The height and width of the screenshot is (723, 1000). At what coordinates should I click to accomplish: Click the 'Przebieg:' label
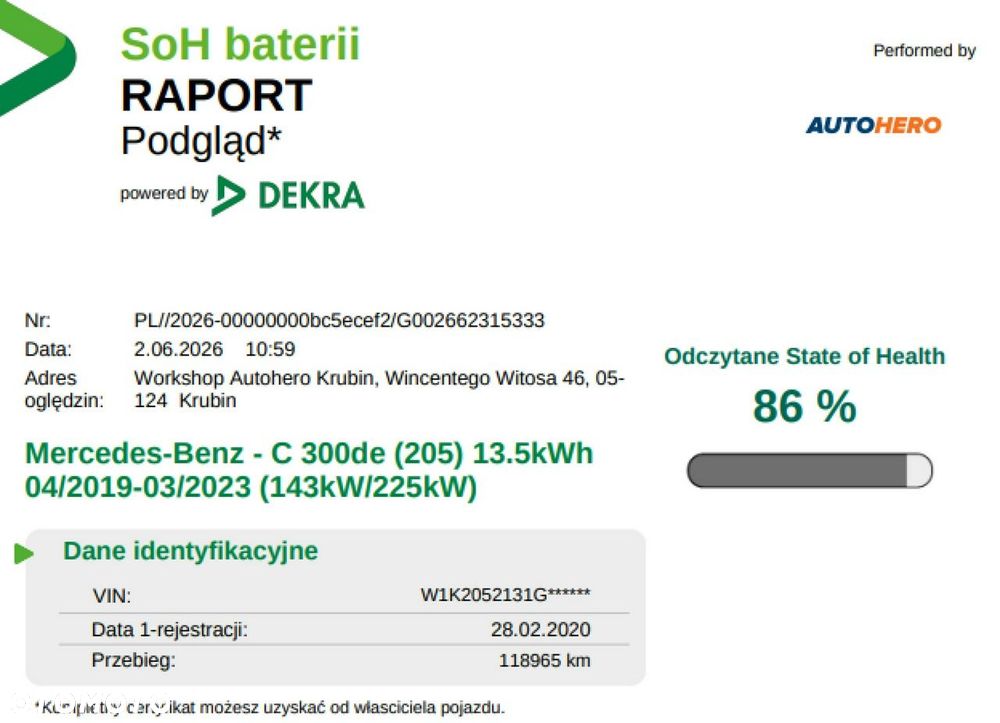[133, 660]
